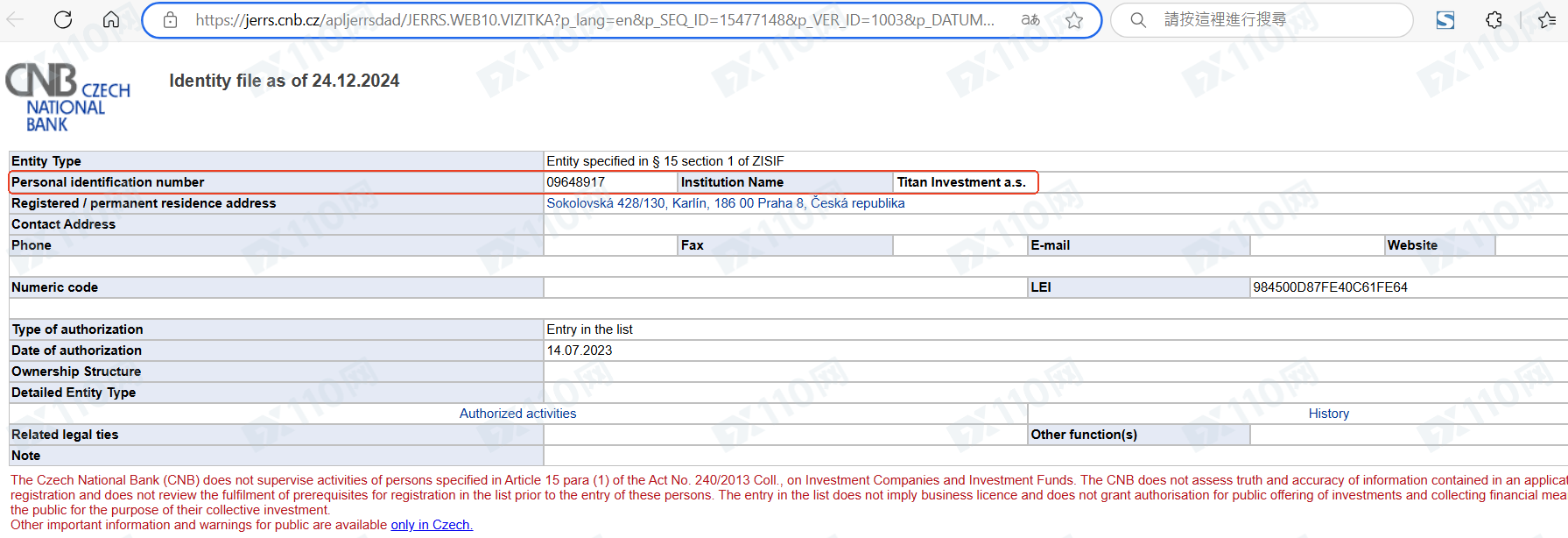Image resolution: width=1568 pixels, height=538 pixels.
Task: Click 'Entity specified in § 15 section 1 of ZISIF'
Action: pyautogui.click(x=665, y=161)
